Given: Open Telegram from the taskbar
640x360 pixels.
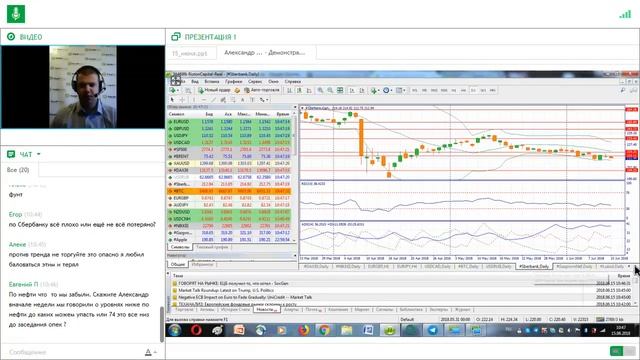Looking at the screenshot, I should 433,330.
